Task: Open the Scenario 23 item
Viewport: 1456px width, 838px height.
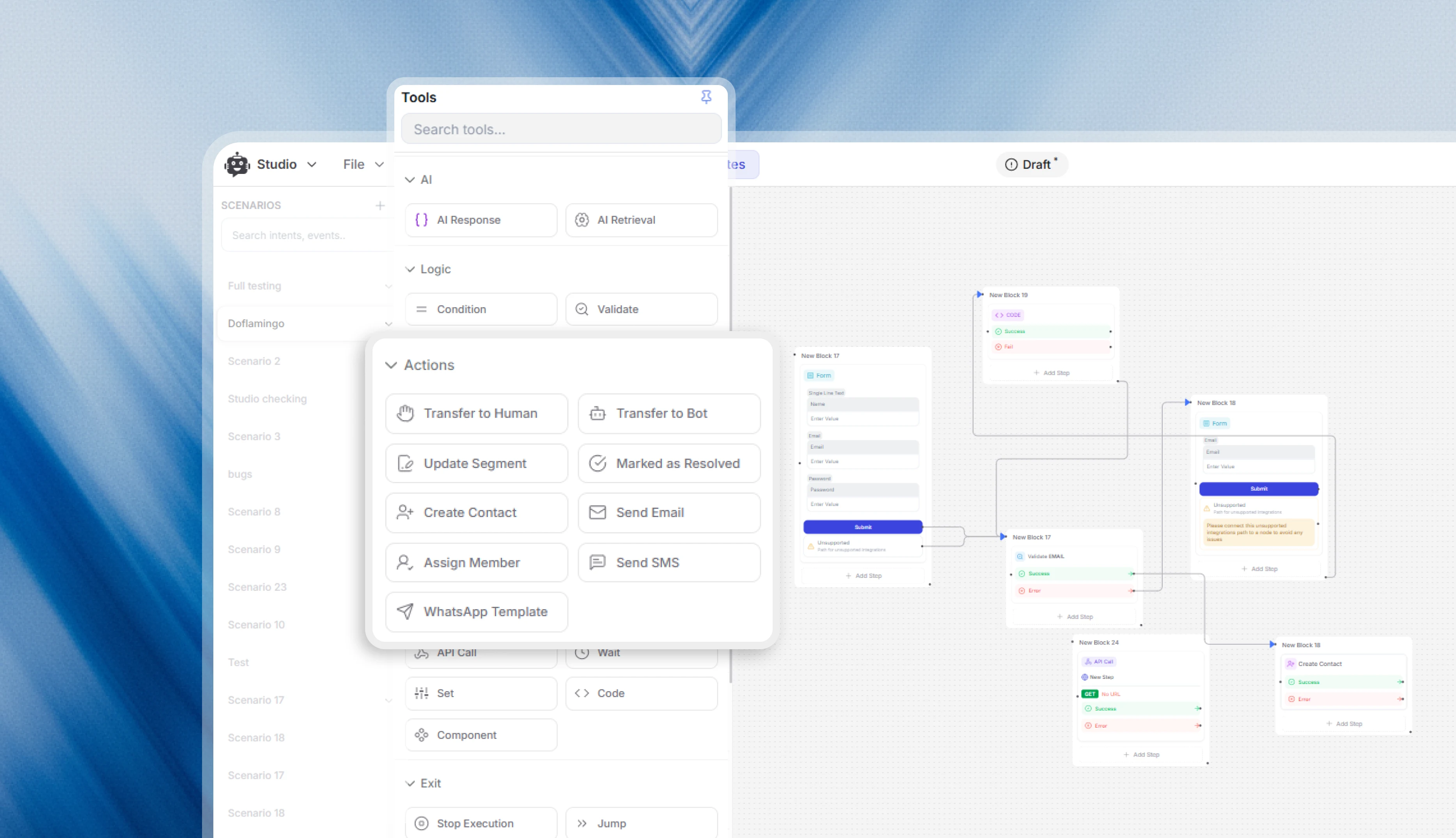Action: (257, 587)
